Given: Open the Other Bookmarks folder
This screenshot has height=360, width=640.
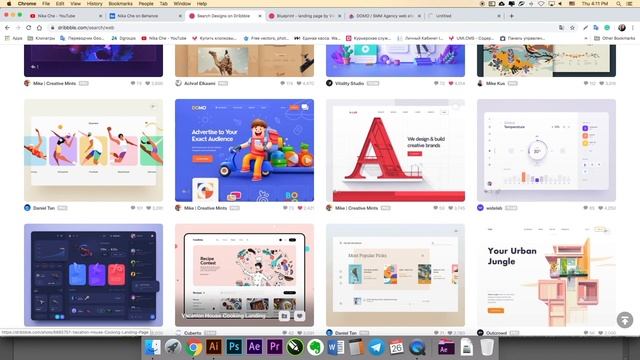Looking at the screenshot, I should (x=614, y=38).
